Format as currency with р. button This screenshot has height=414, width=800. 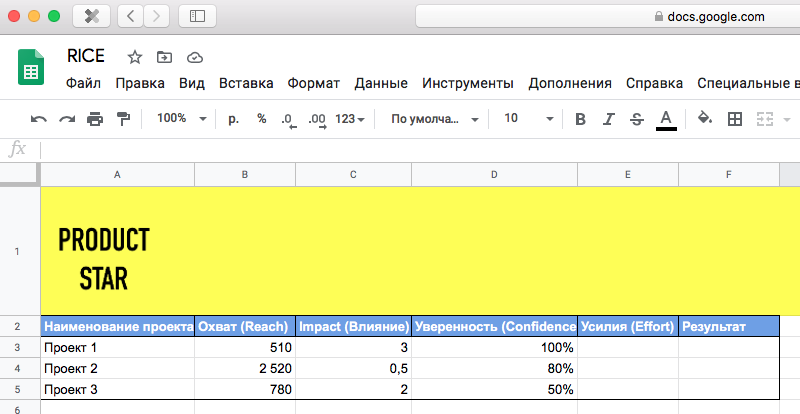234,119
